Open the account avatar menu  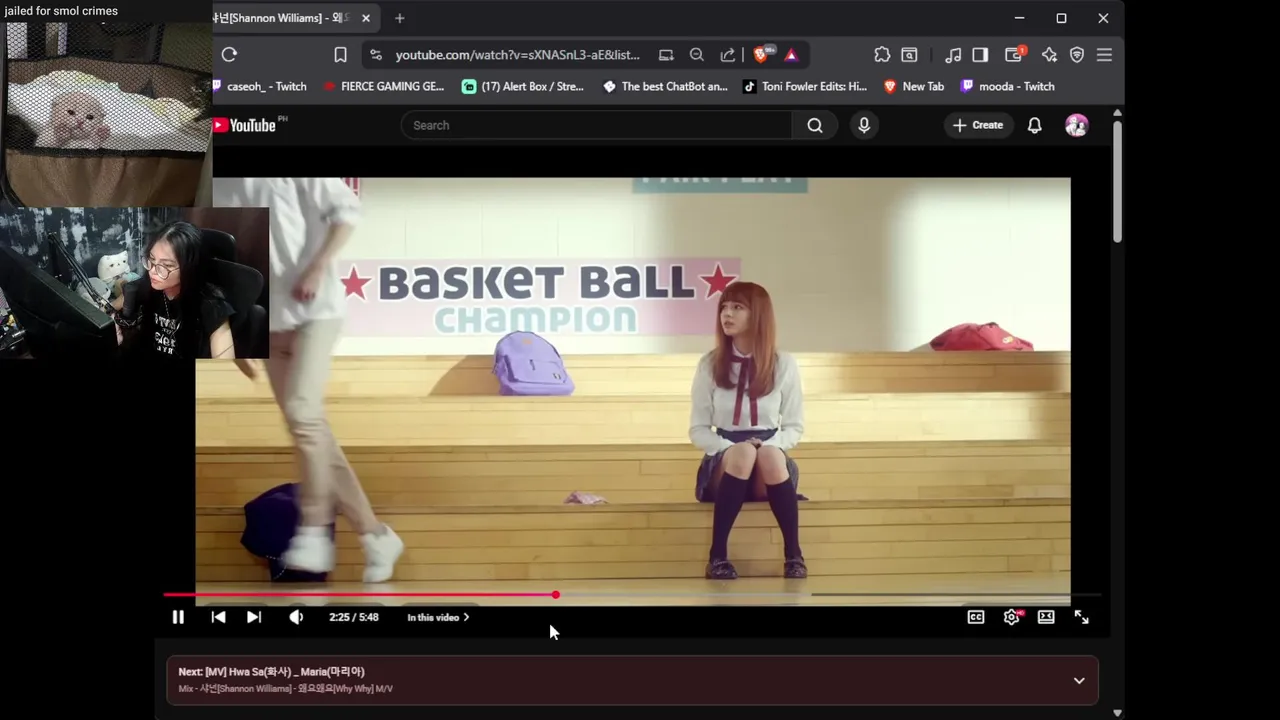tap(1077, 125)
